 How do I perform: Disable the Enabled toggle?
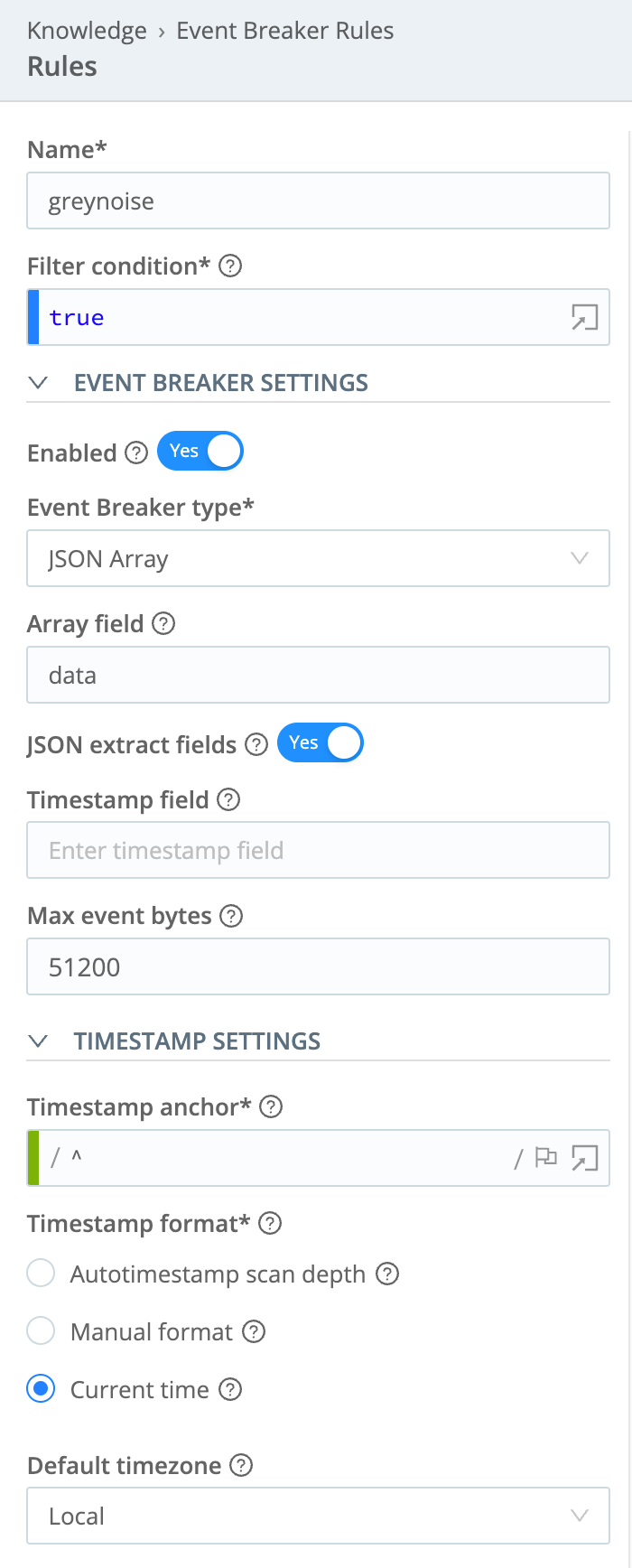pos(200,451)
